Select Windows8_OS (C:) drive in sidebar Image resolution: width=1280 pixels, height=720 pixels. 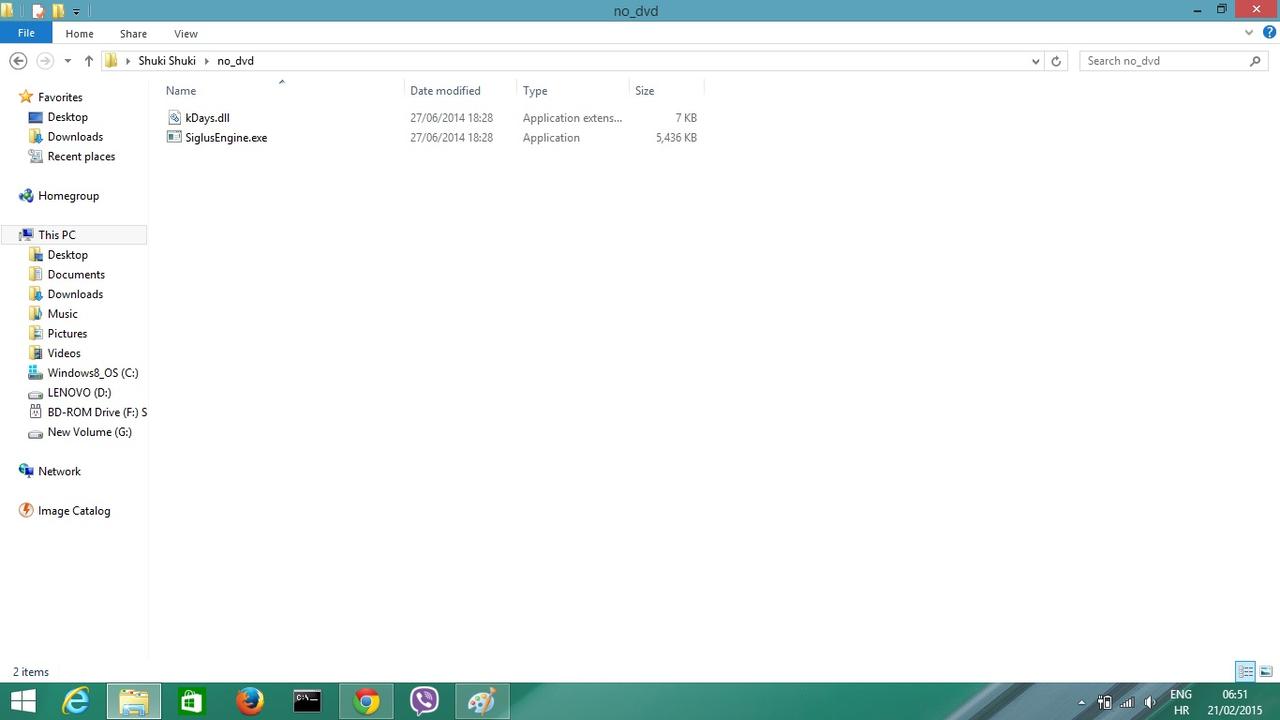point(93,373)
